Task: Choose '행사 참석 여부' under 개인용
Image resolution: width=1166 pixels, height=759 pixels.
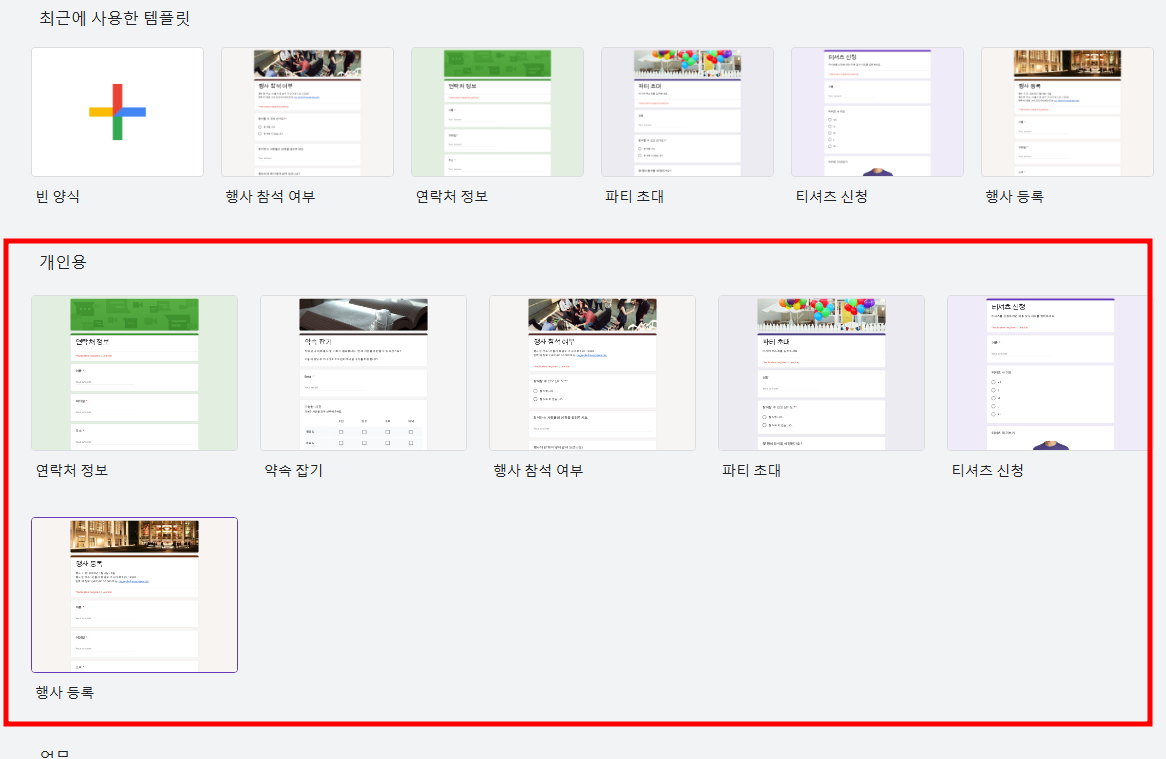Action: click(592, 372)
